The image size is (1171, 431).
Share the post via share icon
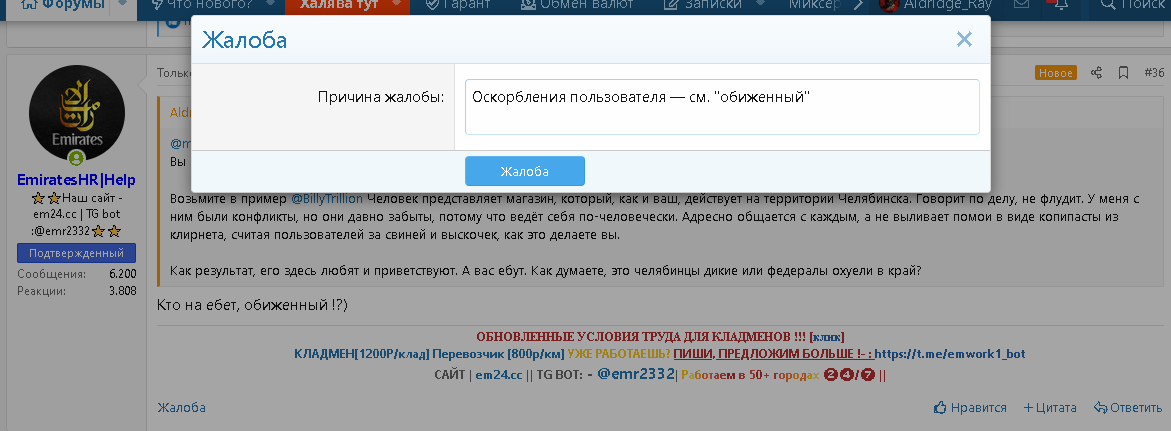point(1097,73)
